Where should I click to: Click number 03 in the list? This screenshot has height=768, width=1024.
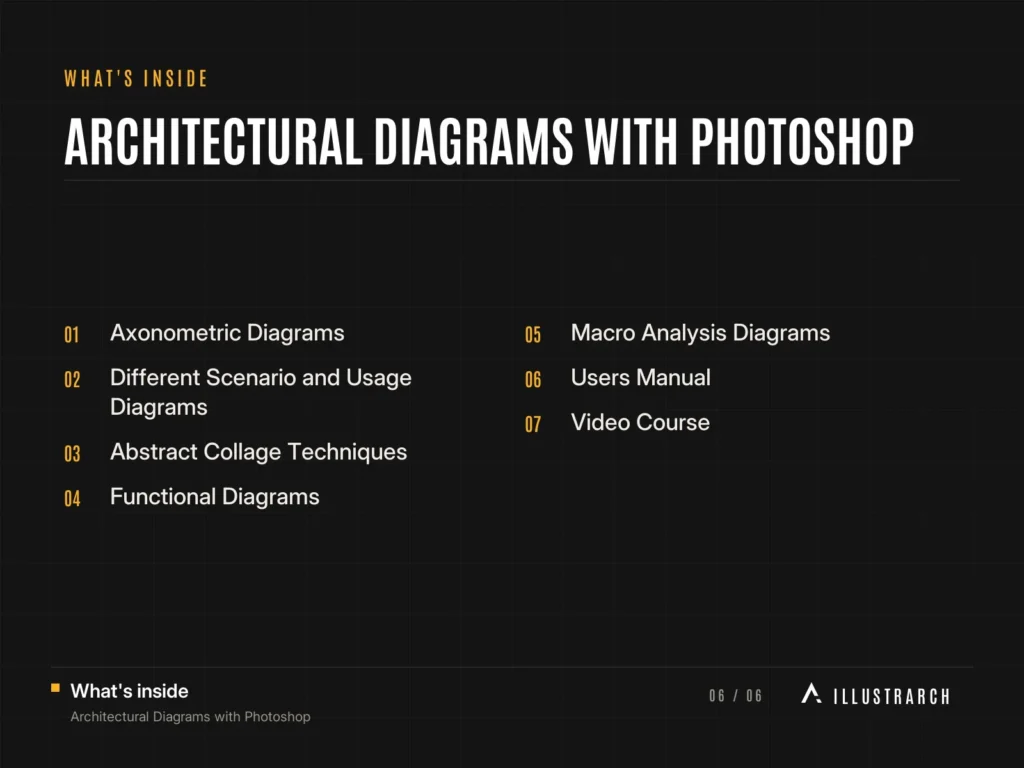(x=72, y=454)
